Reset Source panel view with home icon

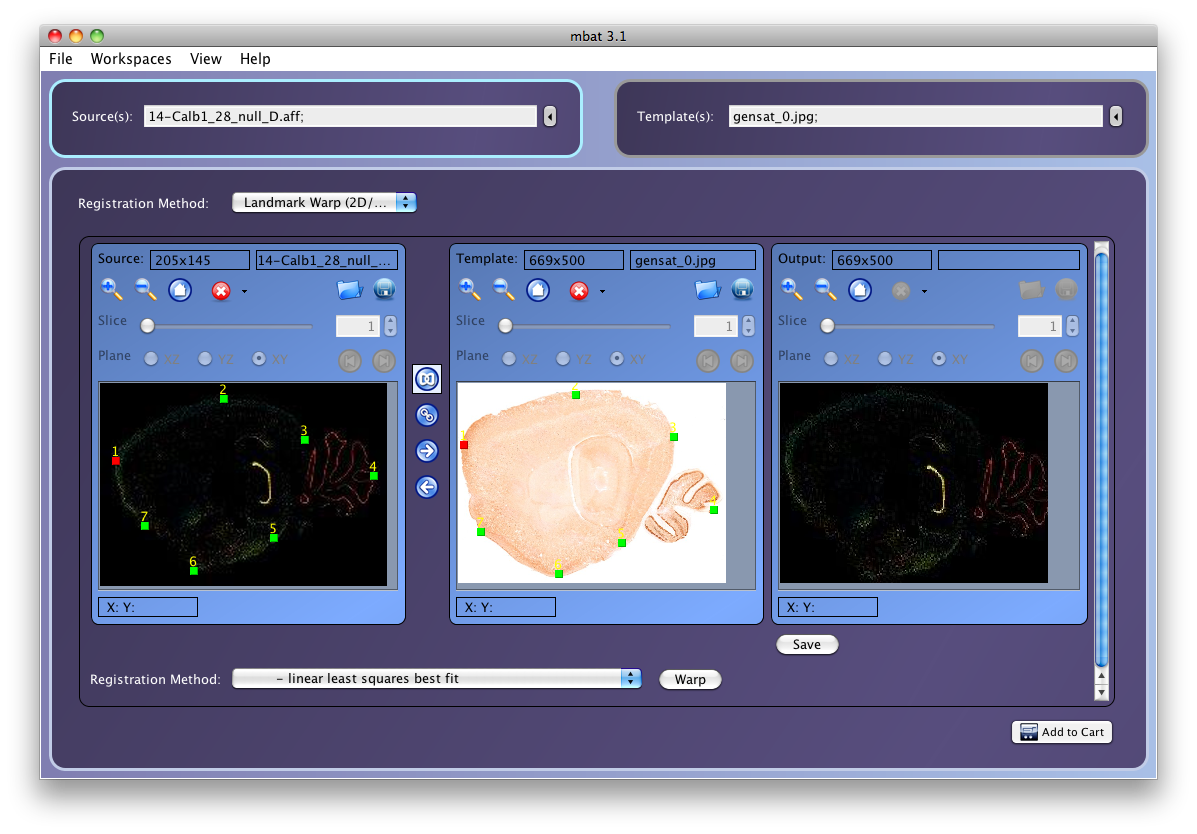tap(180, 290)
